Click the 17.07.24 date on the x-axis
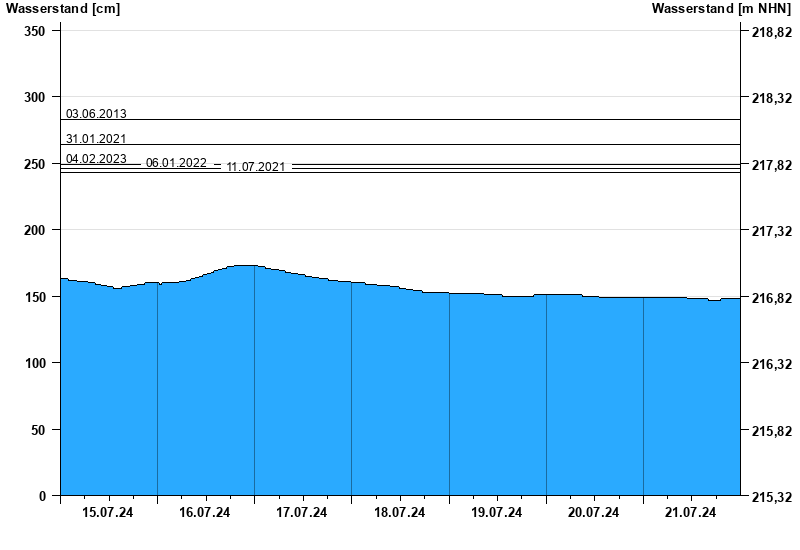This screenshot has height=550, width=800. pyautogui.click(x=302, y=513)
